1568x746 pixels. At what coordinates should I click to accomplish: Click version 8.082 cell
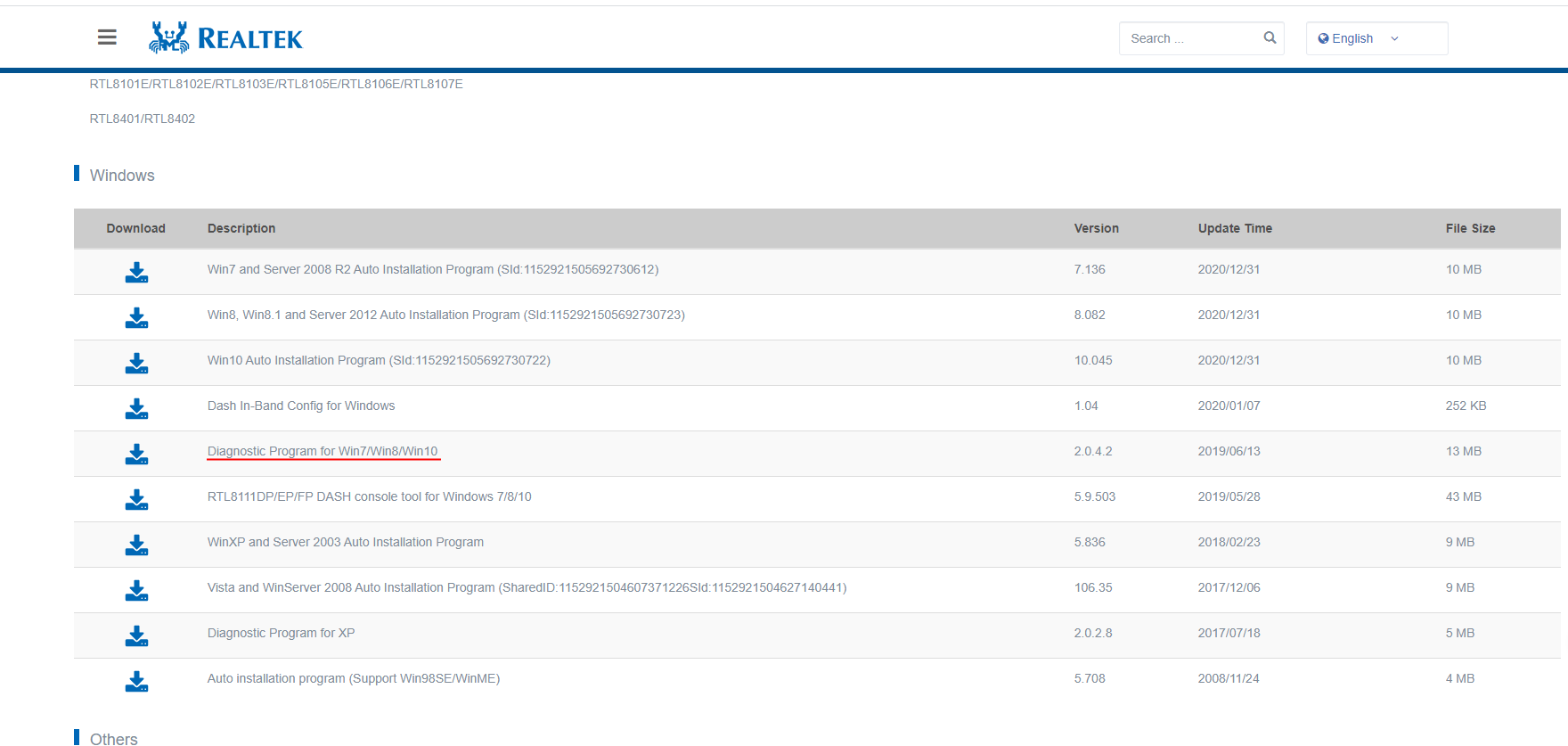1090,315
